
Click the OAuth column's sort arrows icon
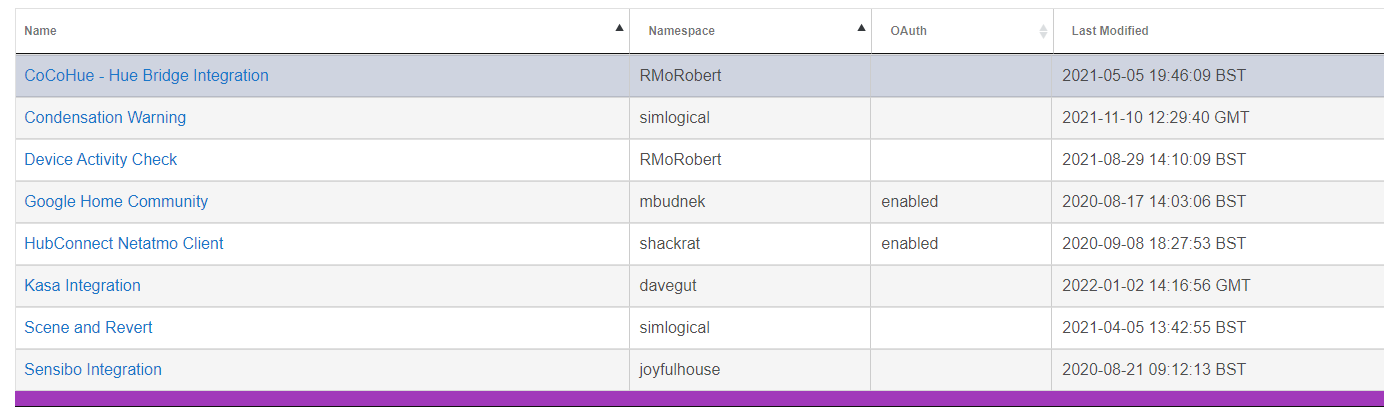coord(1043,31)
